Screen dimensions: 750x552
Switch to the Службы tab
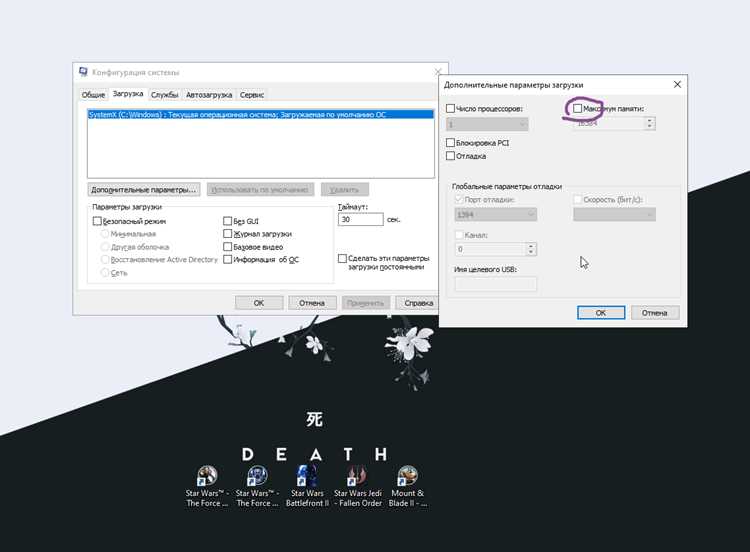point(165,95)
